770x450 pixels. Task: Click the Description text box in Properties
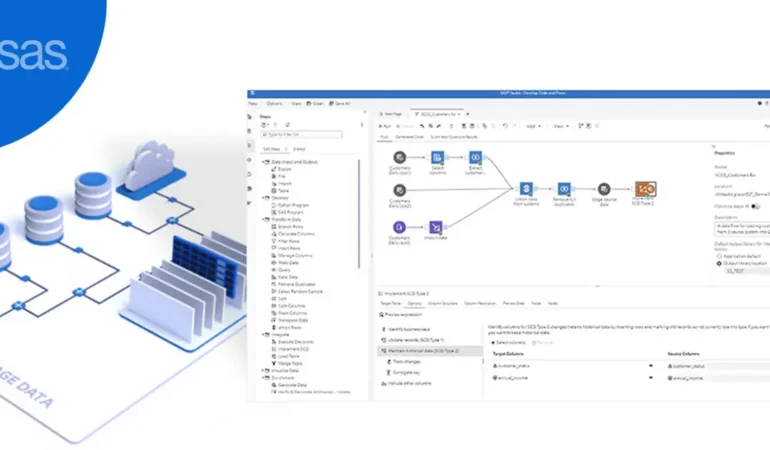pos(742,229)
